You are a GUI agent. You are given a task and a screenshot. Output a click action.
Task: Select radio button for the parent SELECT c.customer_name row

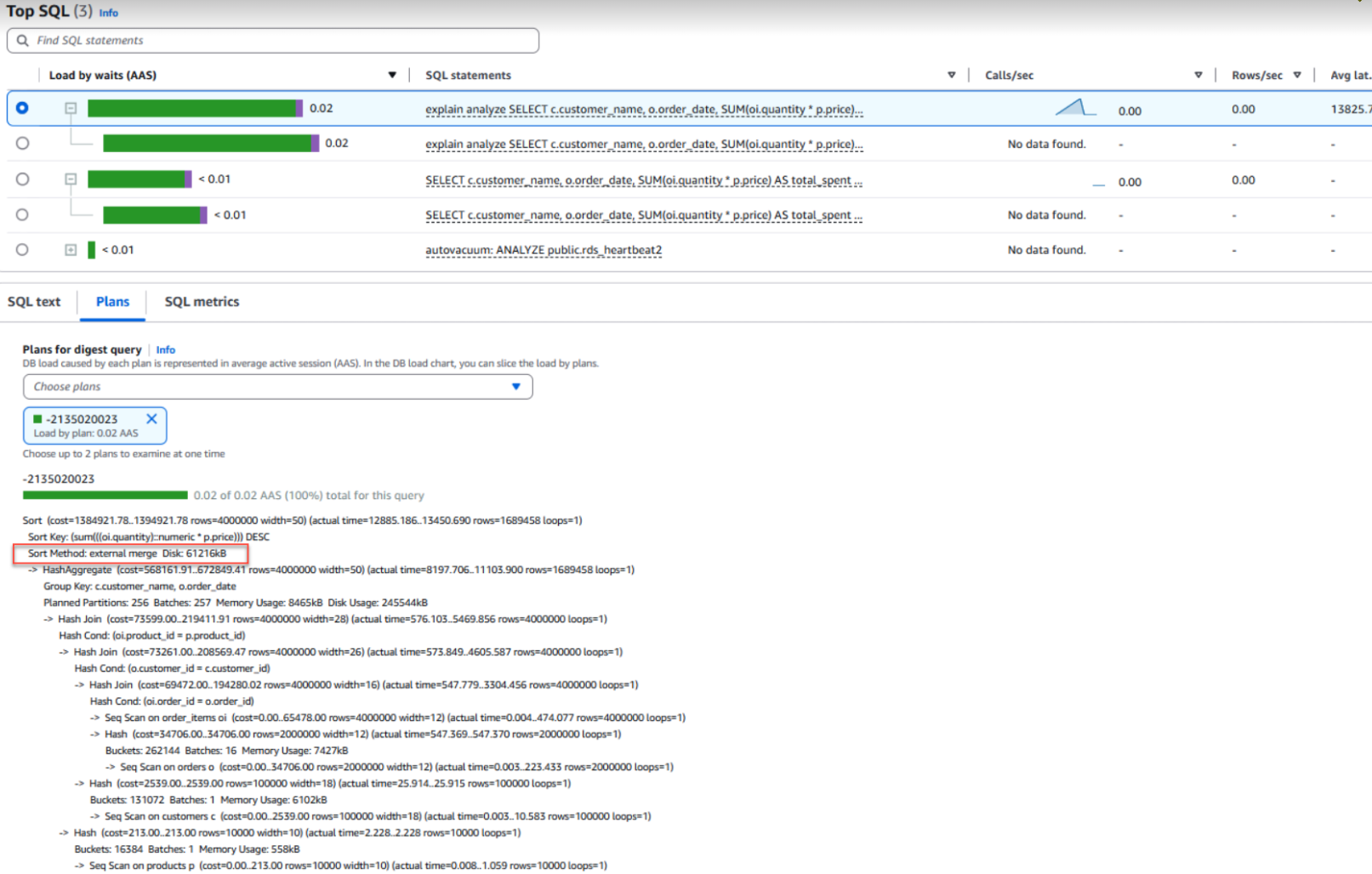point(22,179)
